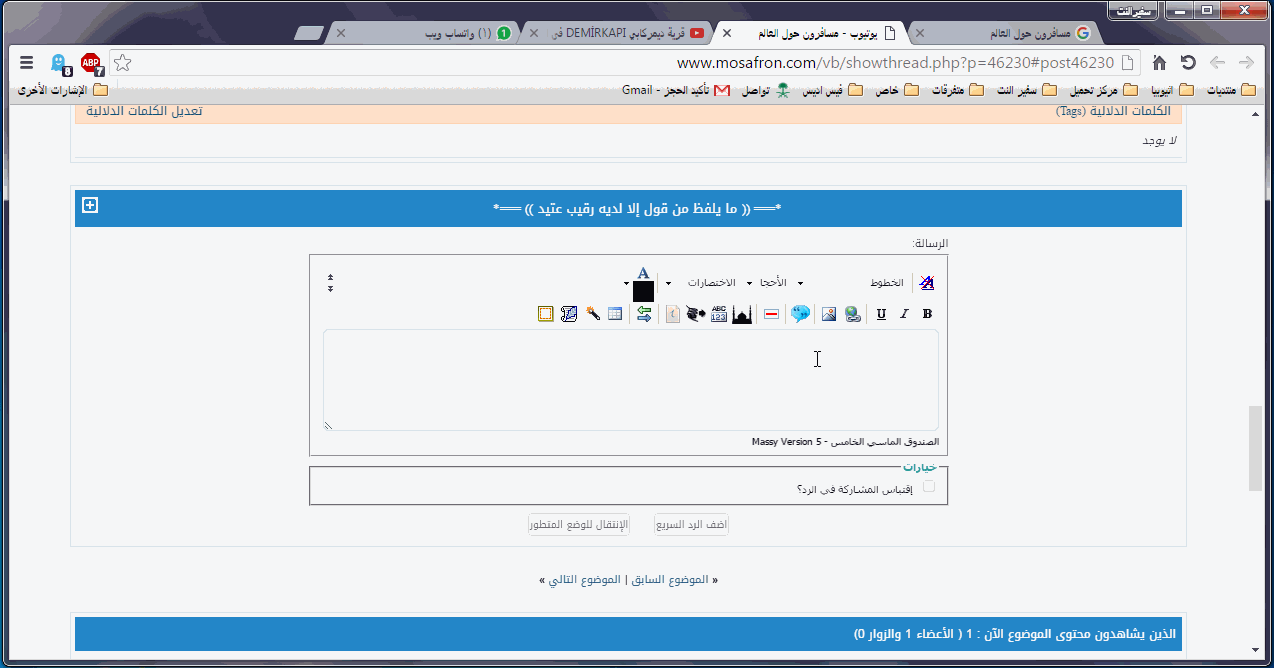Pick text color from the black swatch
Viewport: 1274px width, 668px height.
click(643, 291)
